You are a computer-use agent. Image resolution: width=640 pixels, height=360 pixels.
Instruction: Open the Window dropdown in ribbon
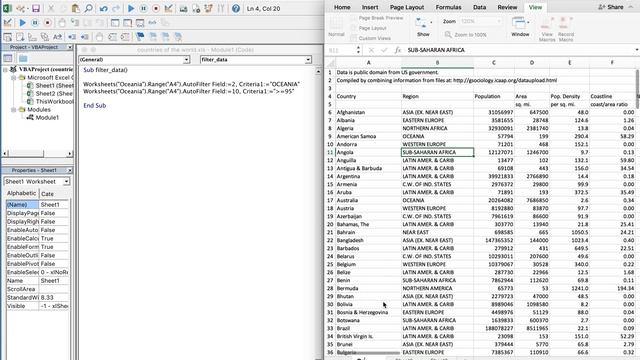coord(520,27)
